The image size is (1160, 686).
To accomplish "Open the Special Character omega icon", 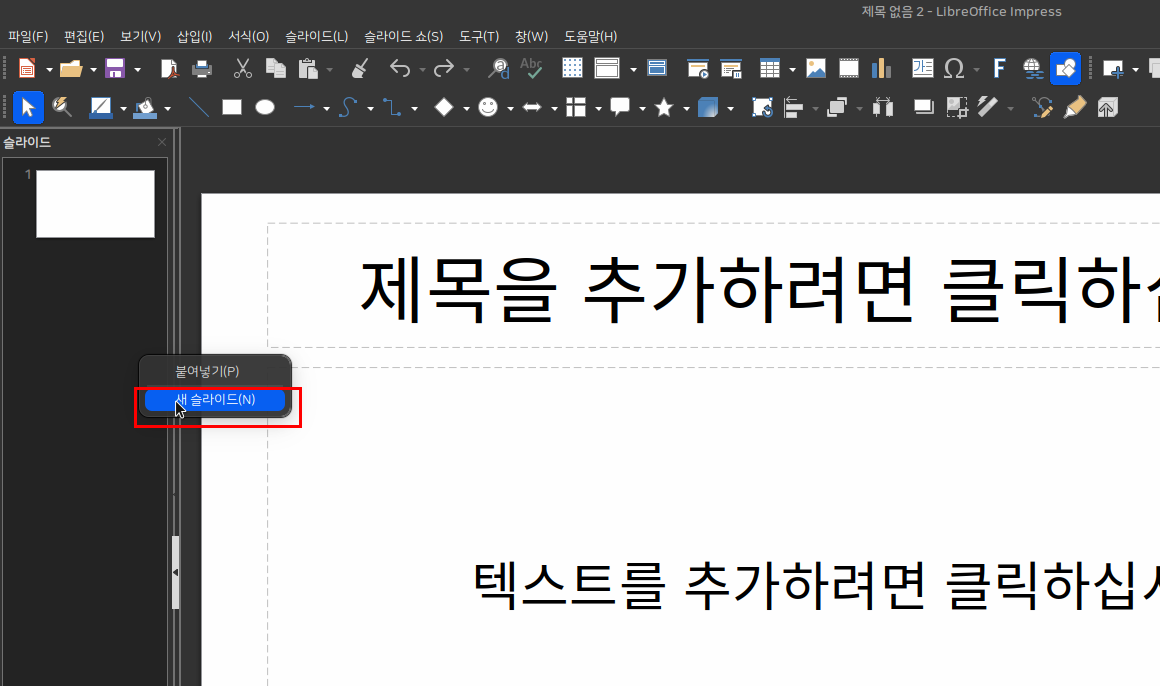I will coord(954,69).
